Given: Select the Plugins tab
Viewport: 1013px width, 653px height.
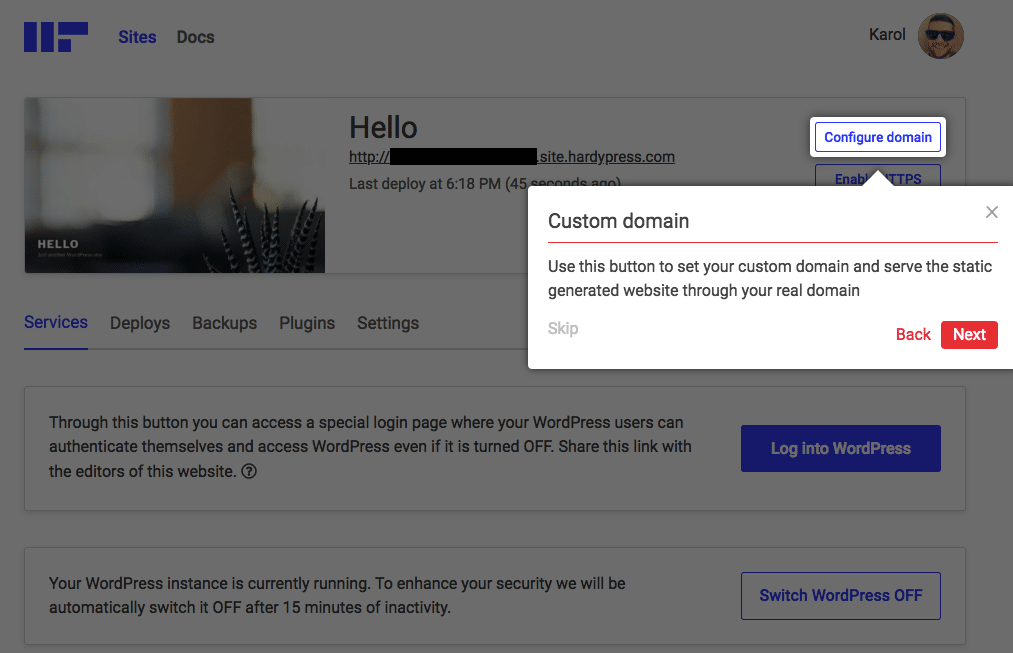Looking at the screenshot, I should [x=307, y=323].
